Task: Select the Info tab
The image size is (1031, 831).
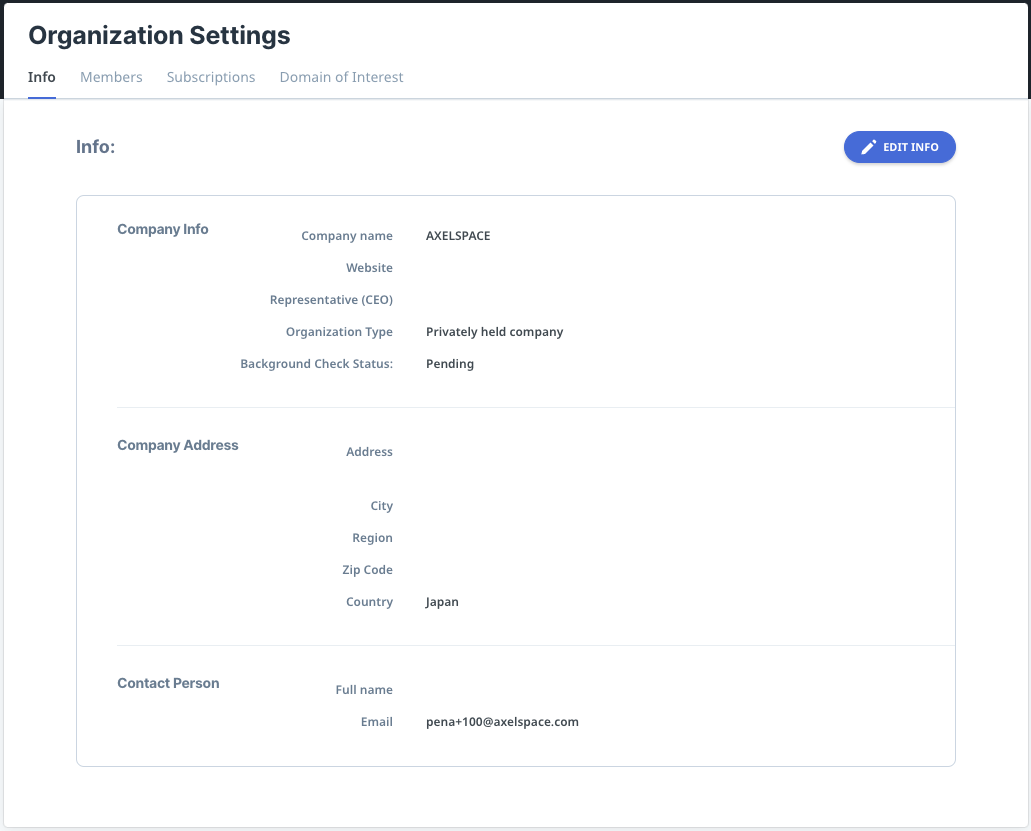Action: (42, 77)
